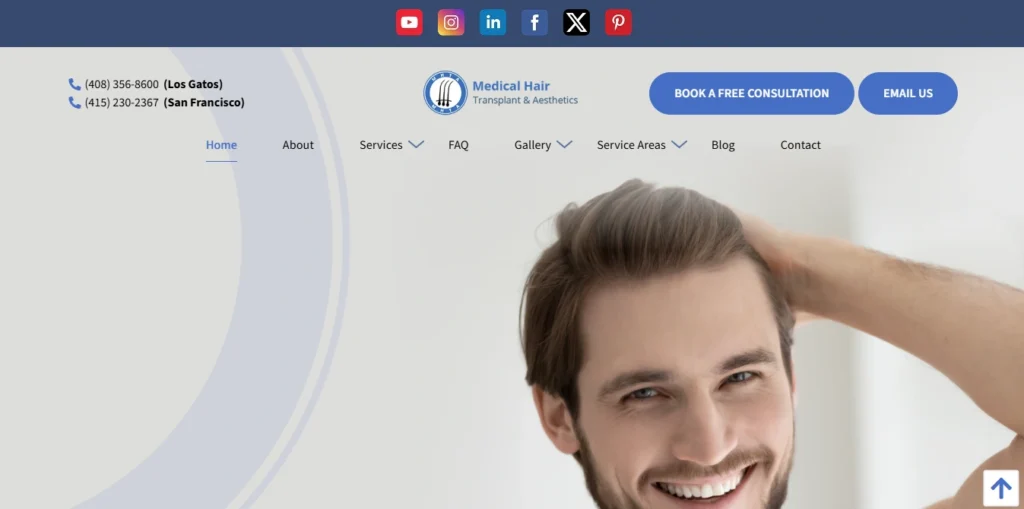Expand the Service Areas dropdown chevron

(x=679, y=144)
